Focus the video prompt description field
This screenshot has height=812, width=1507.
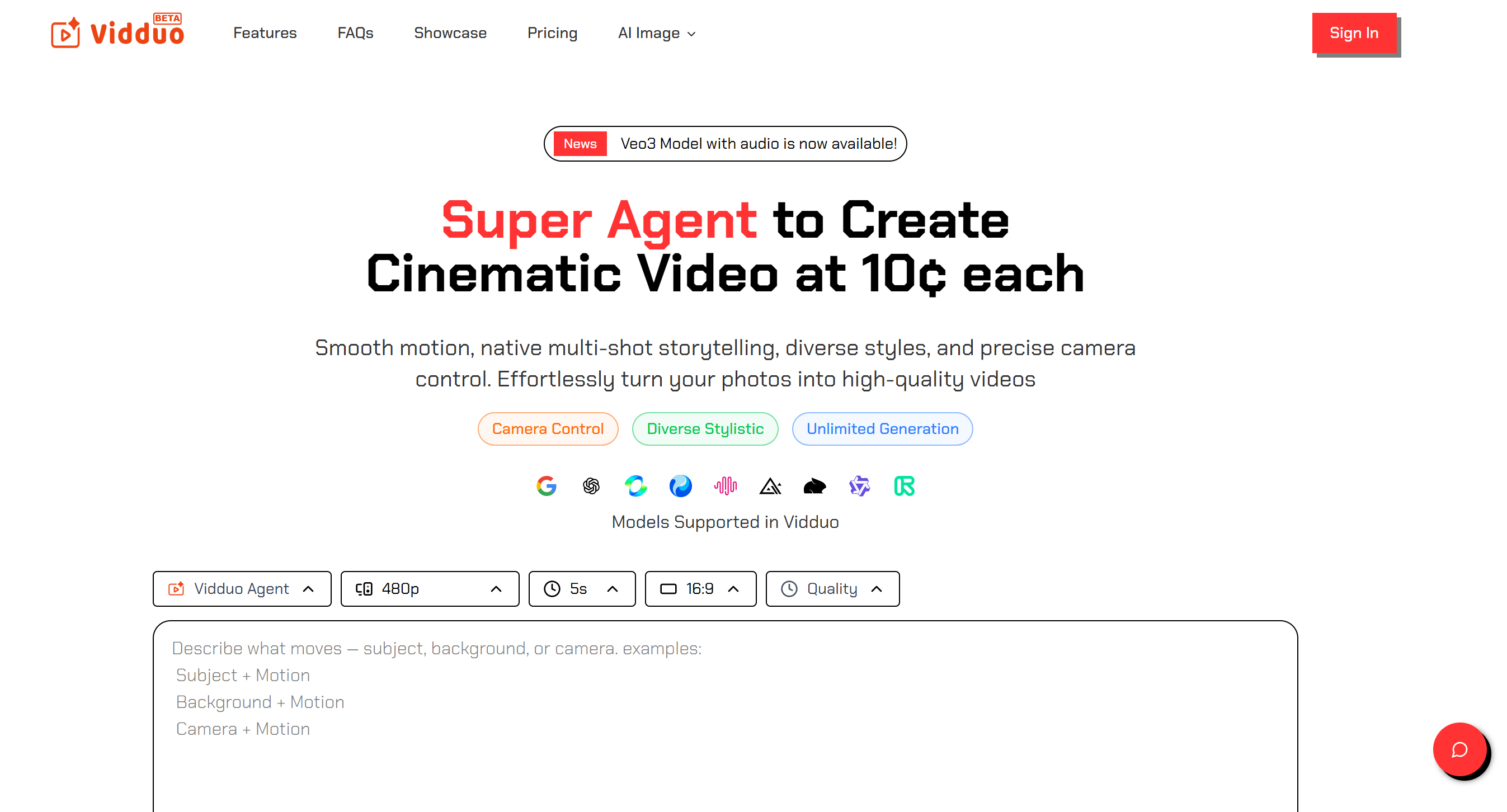click(x=726, y=716)
